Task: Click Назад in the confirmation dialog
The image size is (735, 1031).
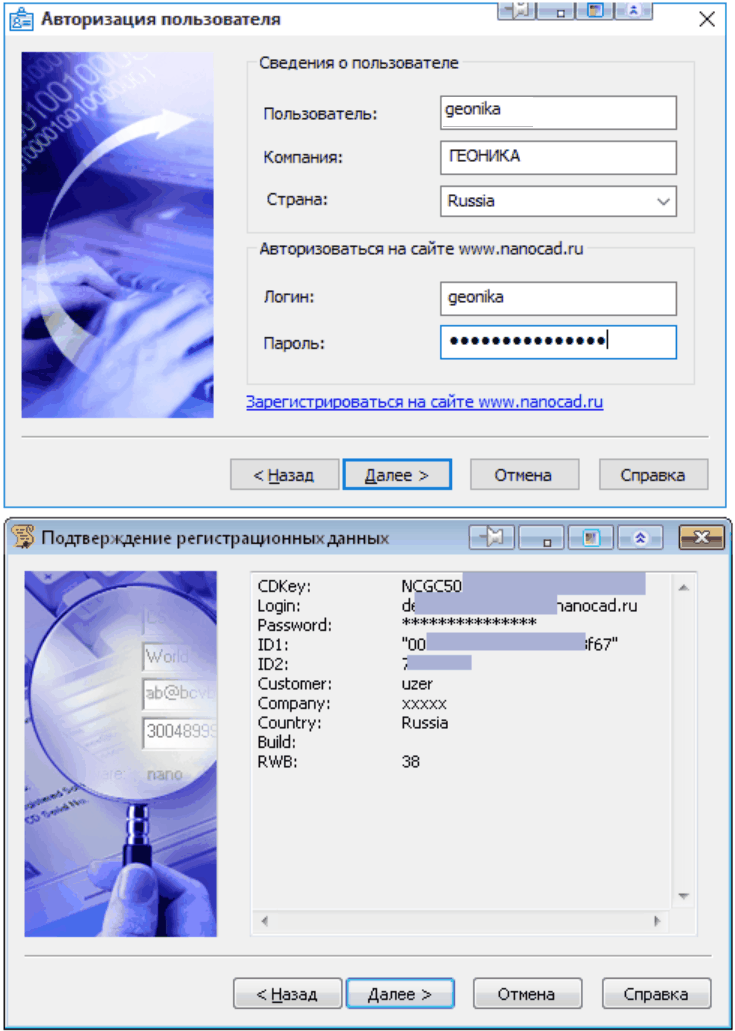Action: (287, 994)
